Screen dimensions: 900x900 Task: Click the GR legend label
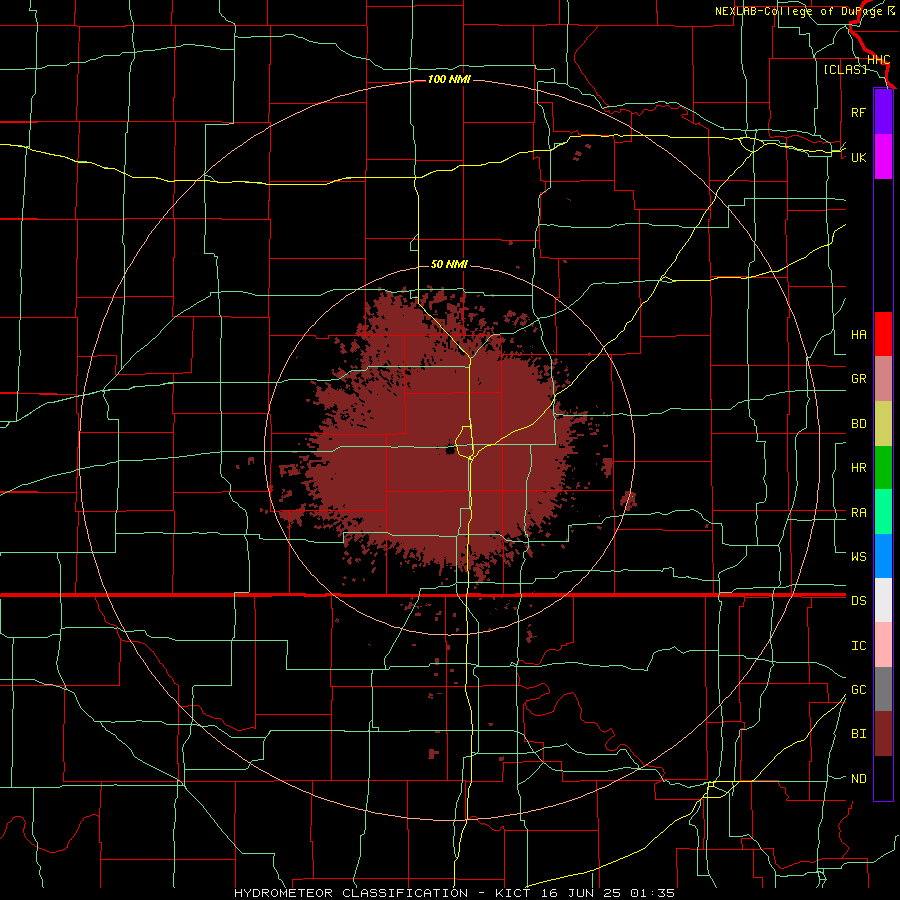pyautogui.click(x=858, y=379)
